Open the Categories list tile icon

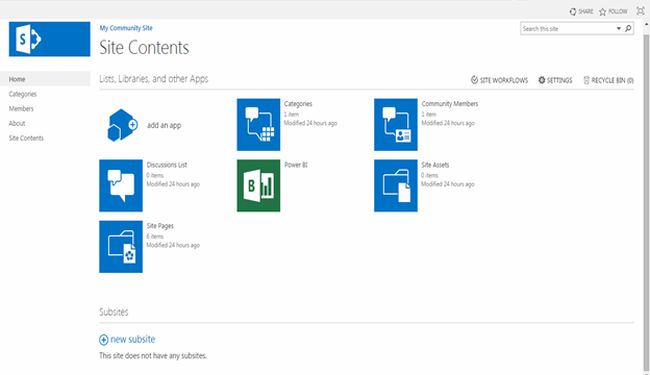(258, 125)
